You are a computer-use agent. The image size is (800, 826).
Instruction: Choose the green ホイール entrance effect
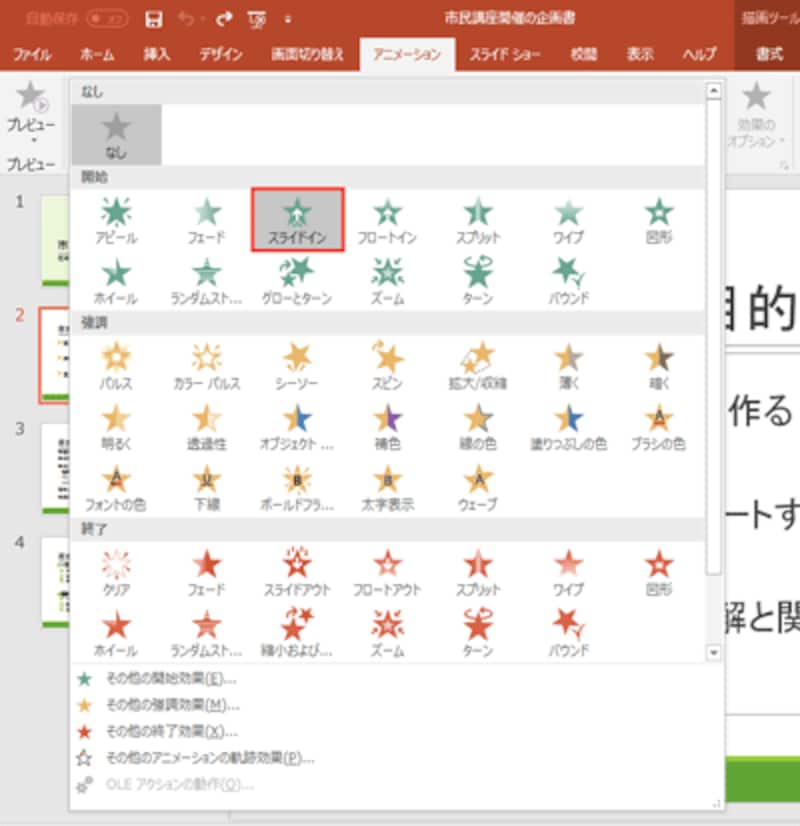(116, 282)
